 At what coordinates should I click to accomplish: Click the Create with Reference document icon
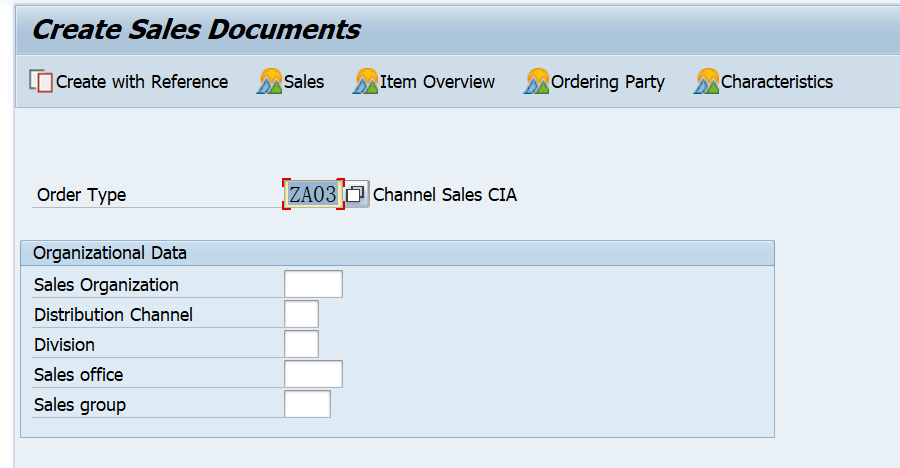(41, 82)
